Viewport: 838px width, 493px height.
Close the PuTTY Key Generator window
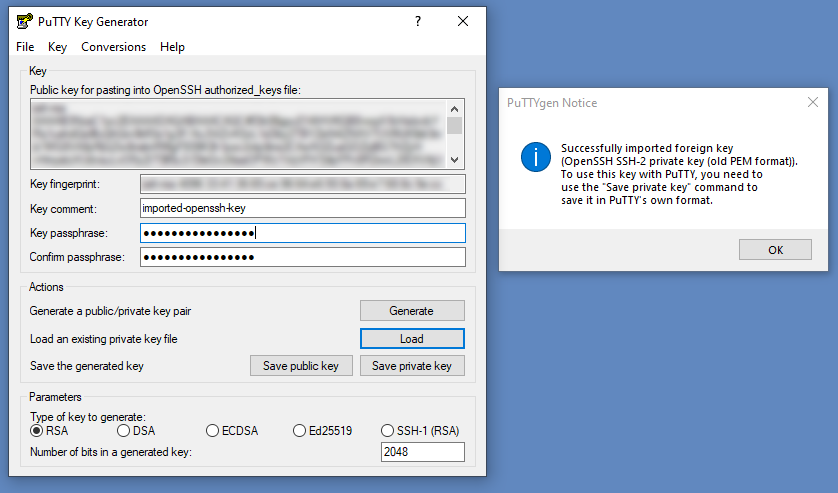click(x=463, y=21)
